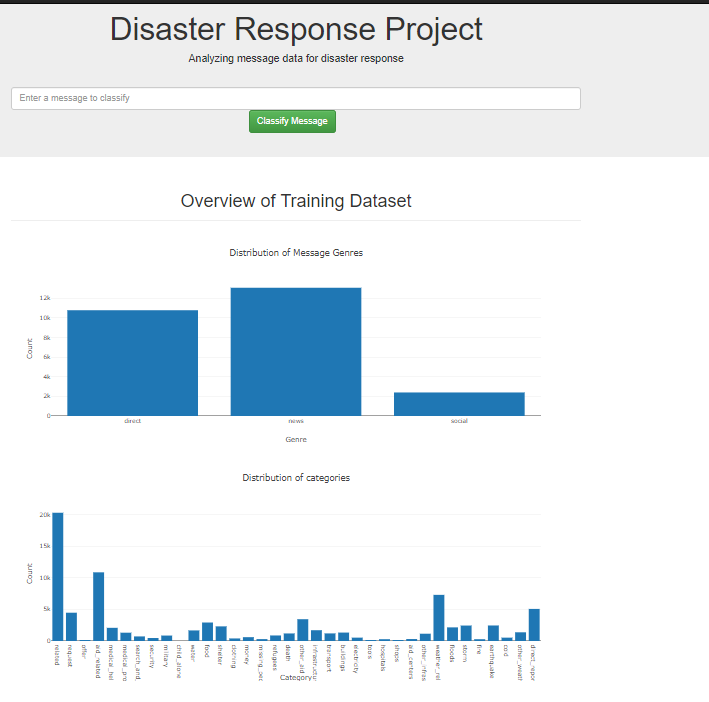Click the 'aid_centers' category axis label
This screenshot has width=709, height=702.
(411, 662)
